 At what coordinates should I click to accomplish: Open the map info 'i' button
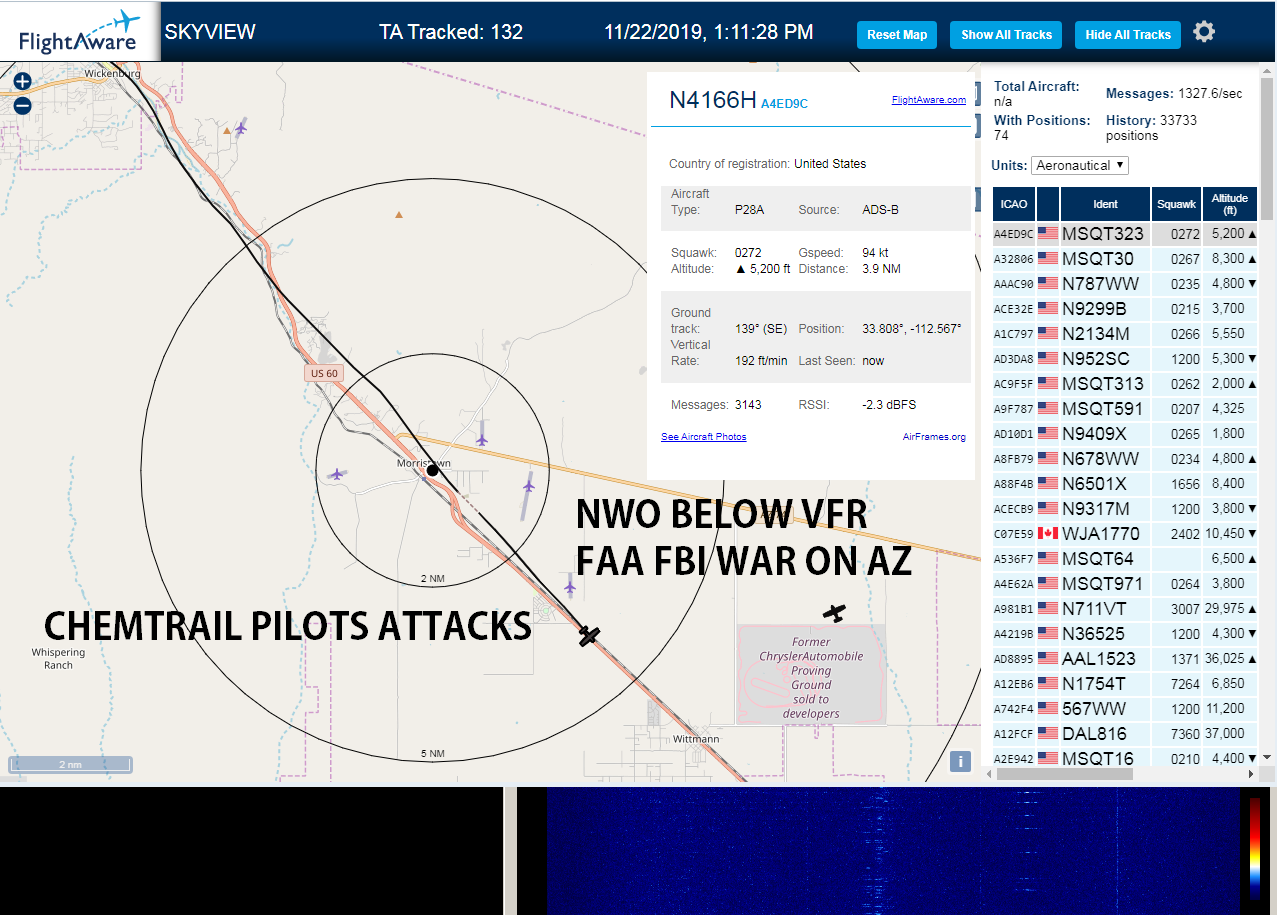[x=960, y=762]
